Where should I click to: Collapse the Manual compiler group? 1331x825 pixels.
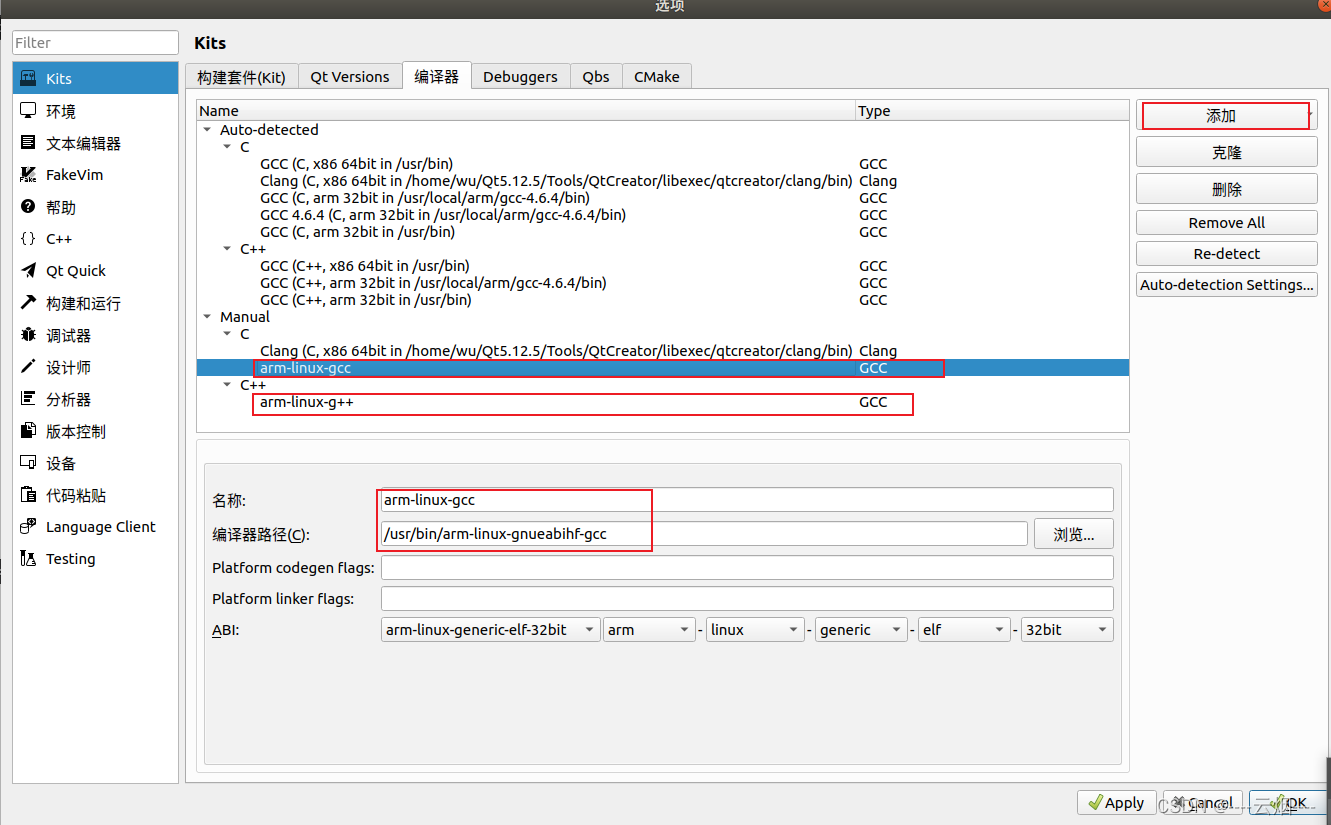click(x=207, y=316)
